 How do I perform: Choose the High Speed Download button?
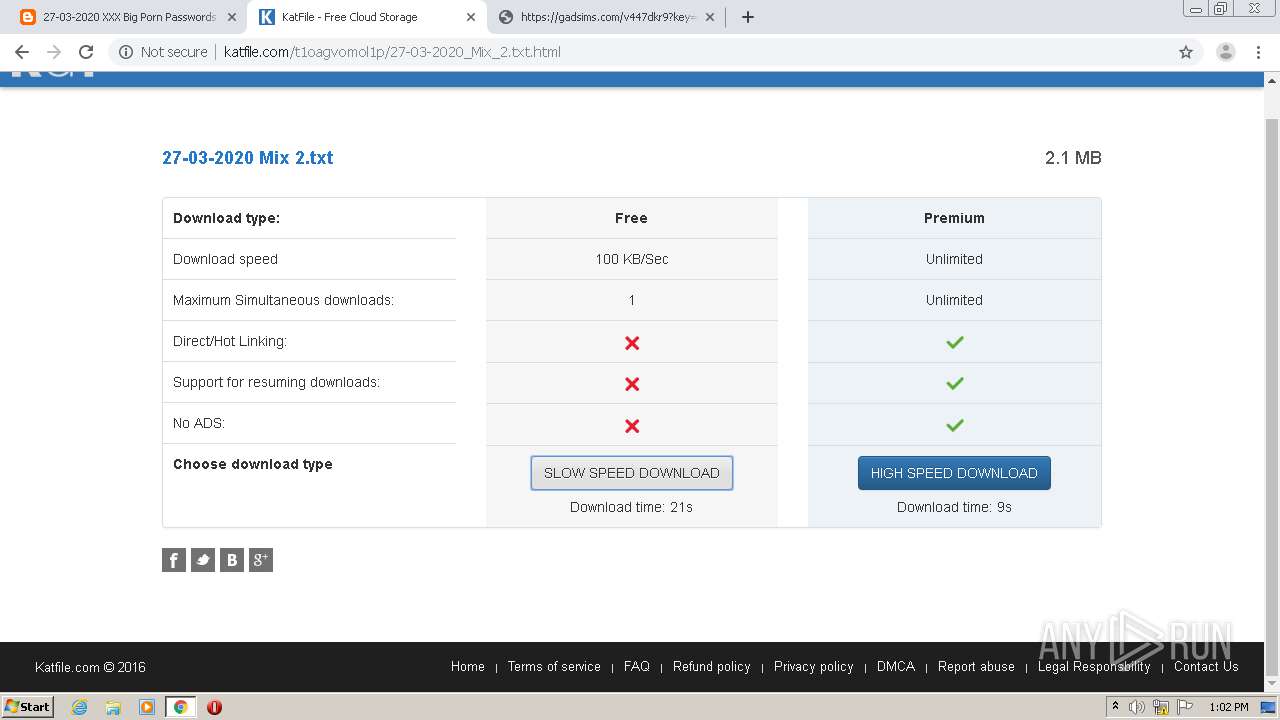pos(954,473)
